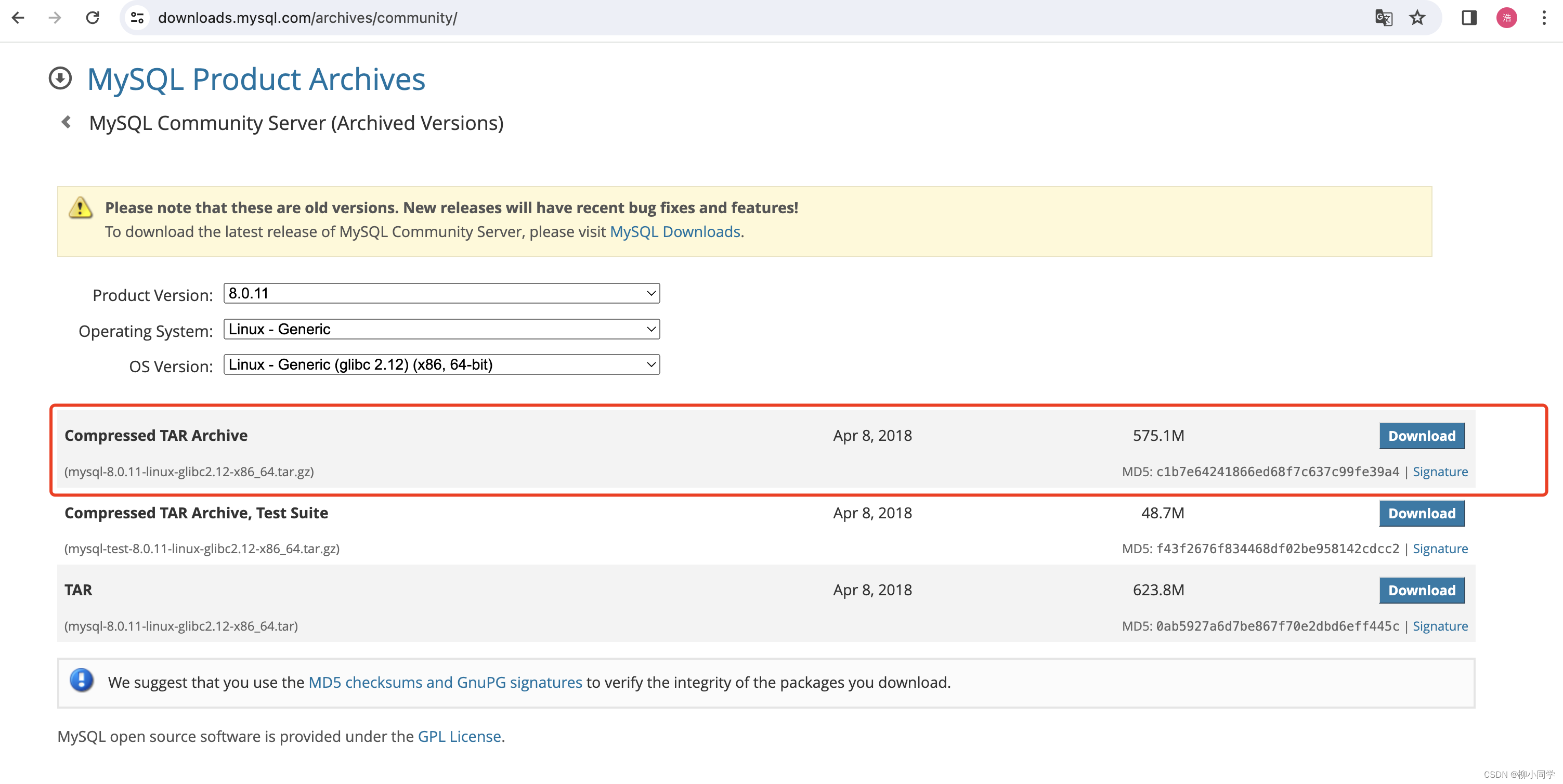Click the 623.8M file size
This screenshot has width=1563, height=784.
[x=1158, y=591]
